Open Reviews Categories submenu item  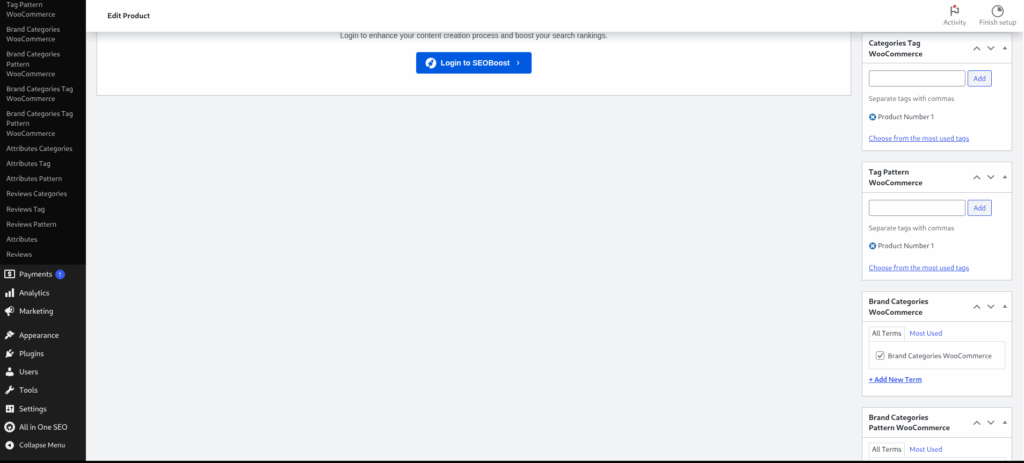(x=37, y=194)
